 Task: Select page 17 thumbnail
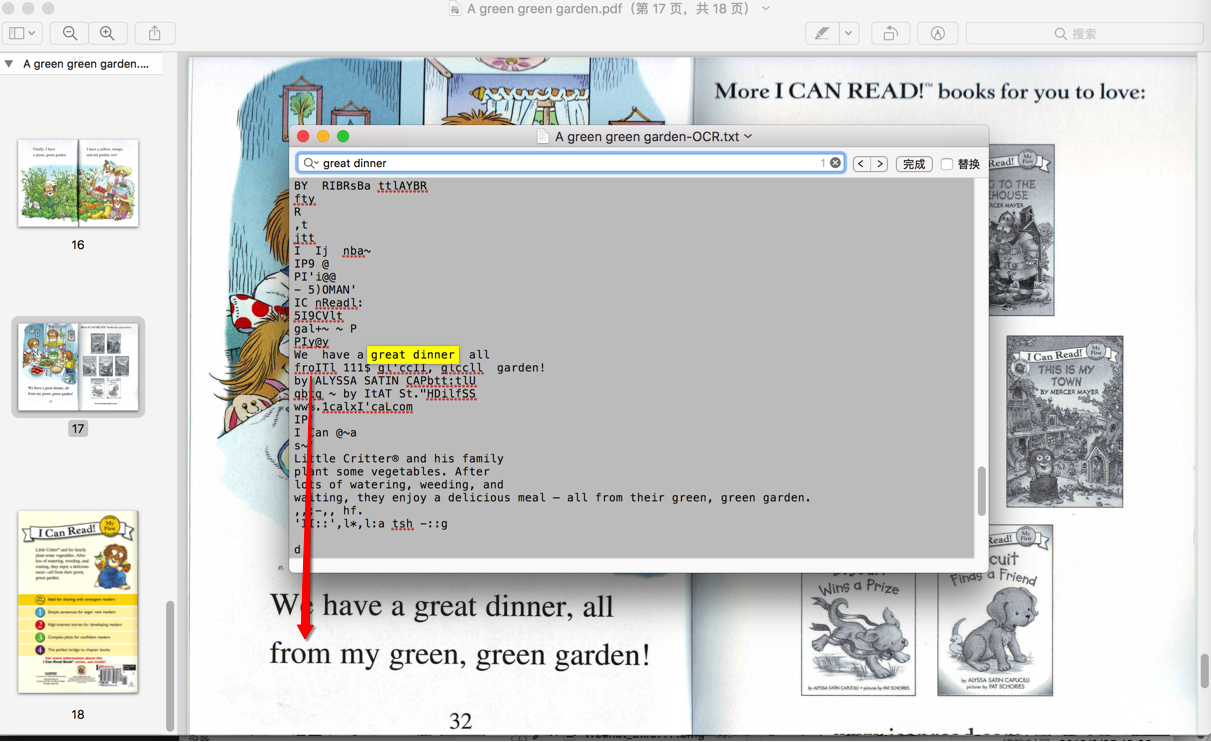[x=78, y=366]
